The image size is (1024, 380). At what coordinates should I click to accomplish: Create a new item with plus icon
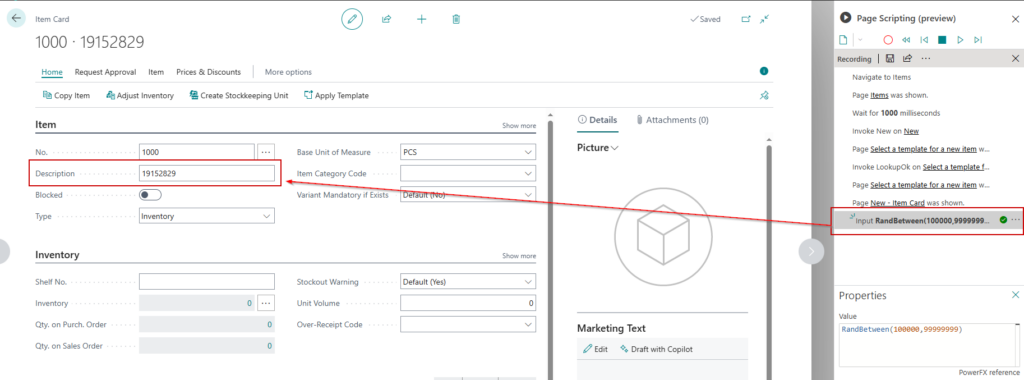[x=421, y=19]
